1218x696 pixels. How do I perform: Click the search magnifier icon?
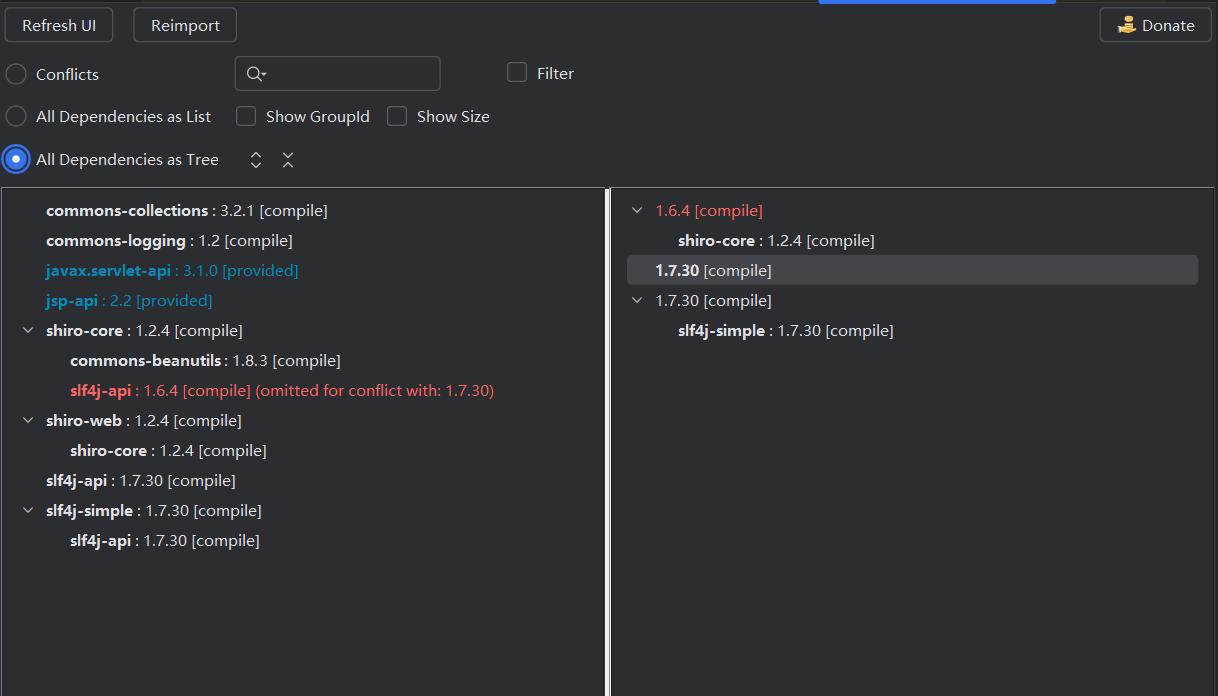[x=255, y=74]
